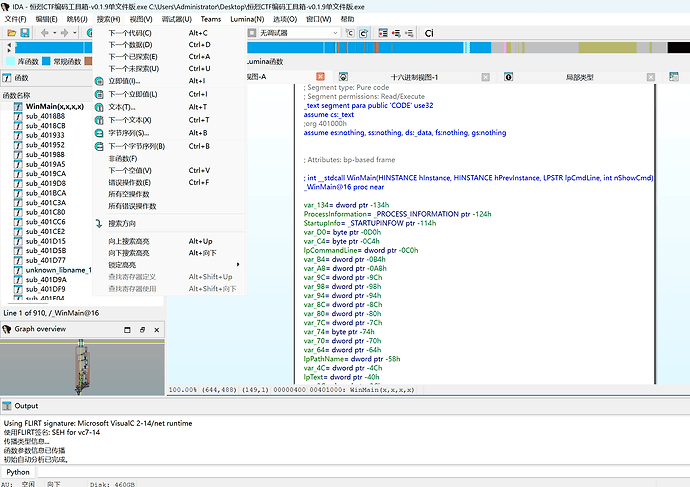Go forward with the right arrow icon
Viewport: 690px width, 487px height.
(64, 33)
